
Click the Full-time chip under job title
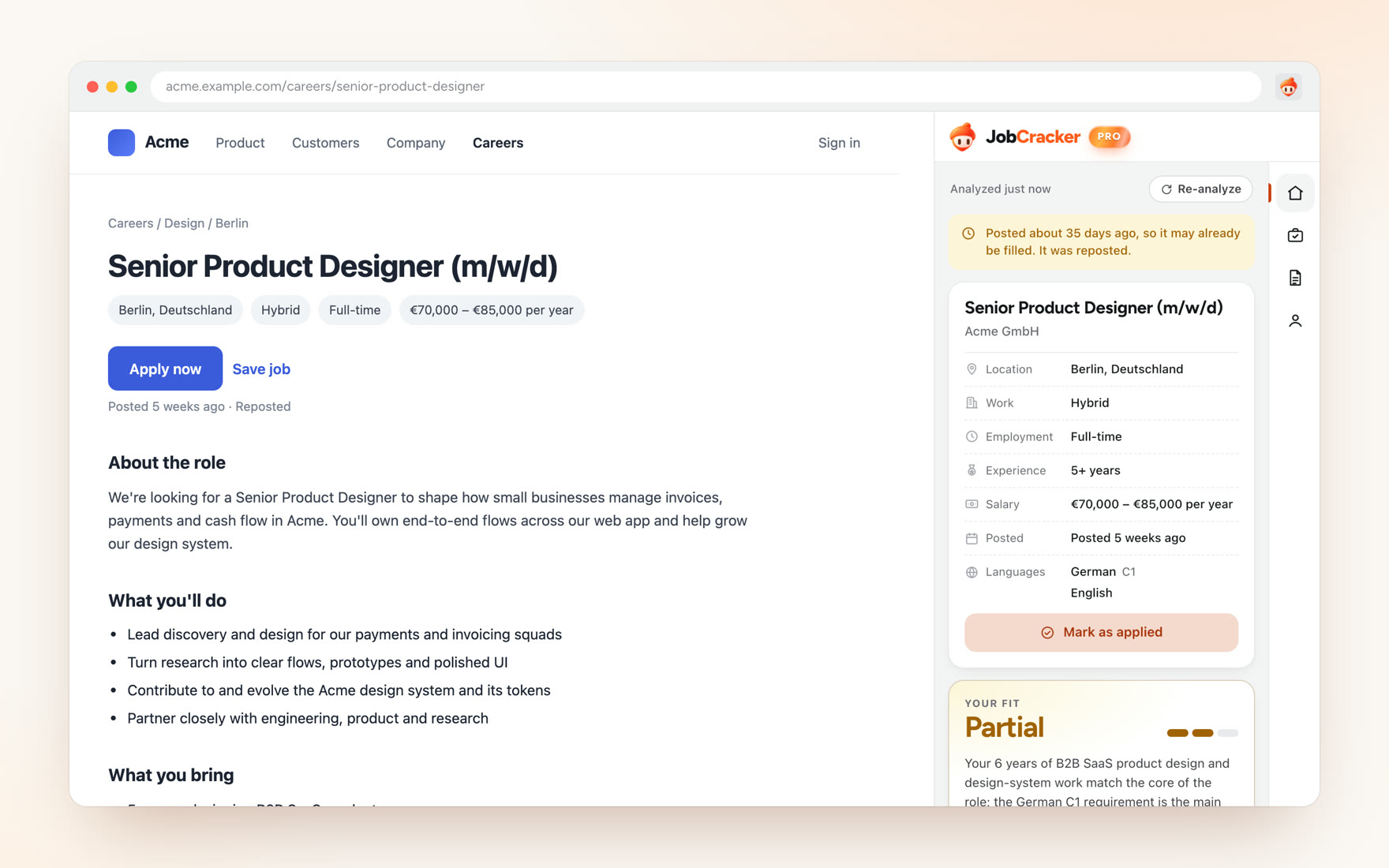pos(354,310)
